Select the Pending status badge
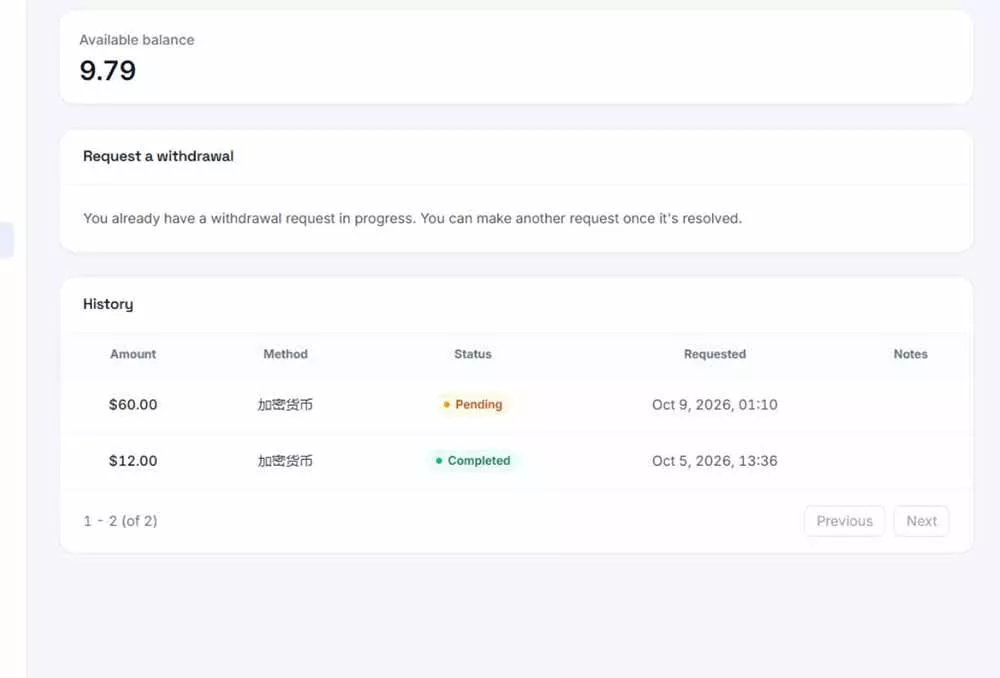The height and width of the screenshot is (678, 1000). [473, 404]
